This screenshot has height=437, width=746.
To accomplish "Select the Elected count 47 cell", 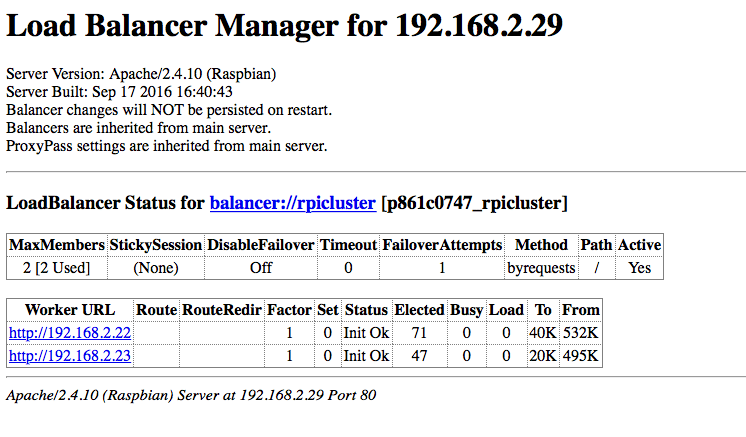I will (419, 355).
